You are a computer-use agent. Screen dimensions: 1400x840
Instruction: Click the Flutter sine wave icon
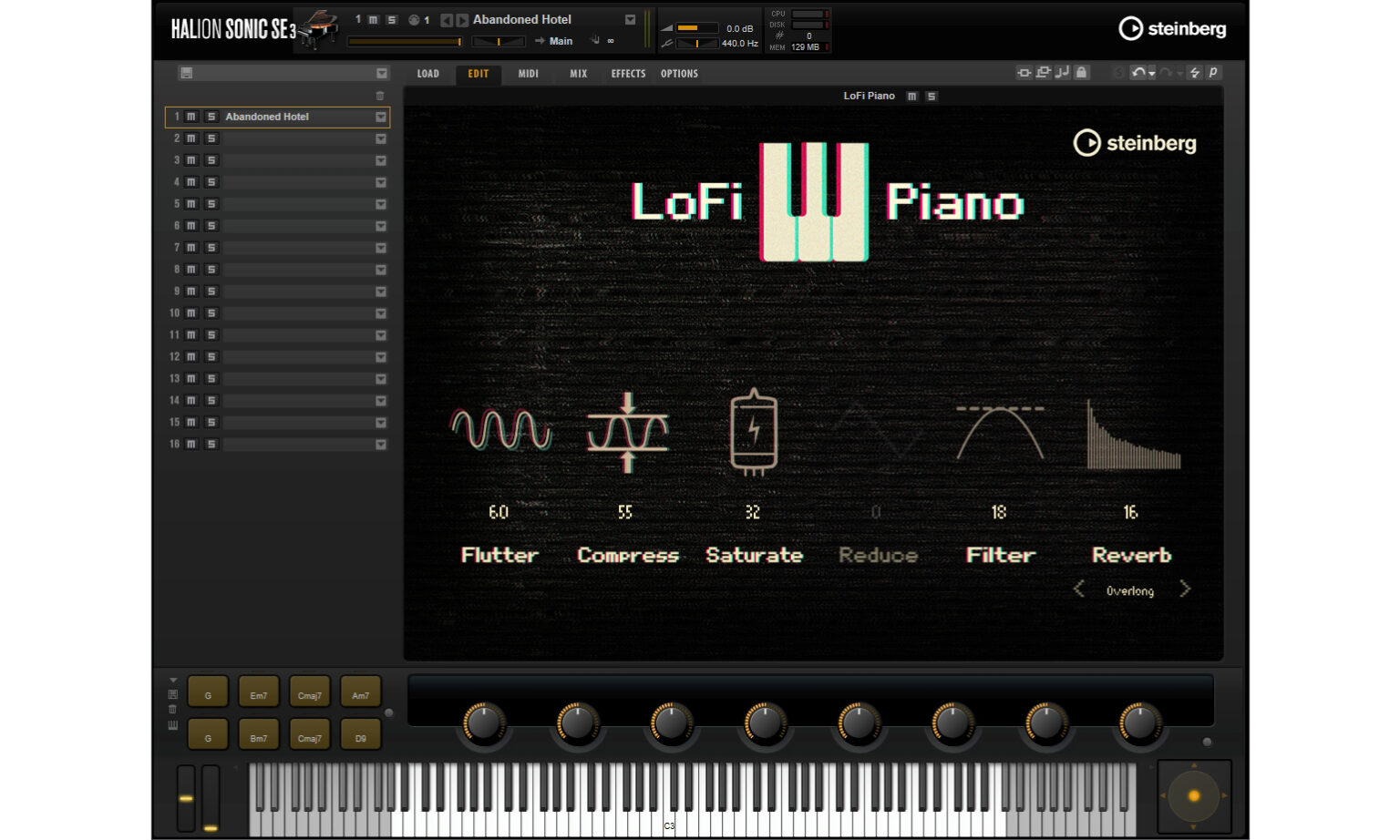pyautogui.click(x=500, y=430)
